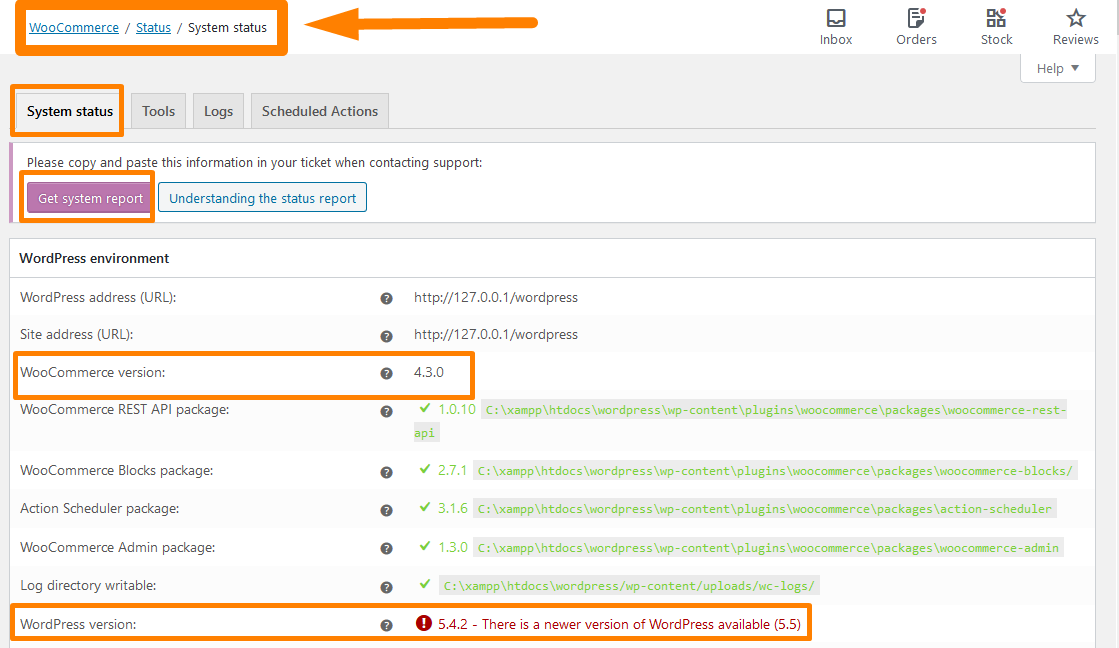Follow the Status breadcrumb link

[153, 27]
